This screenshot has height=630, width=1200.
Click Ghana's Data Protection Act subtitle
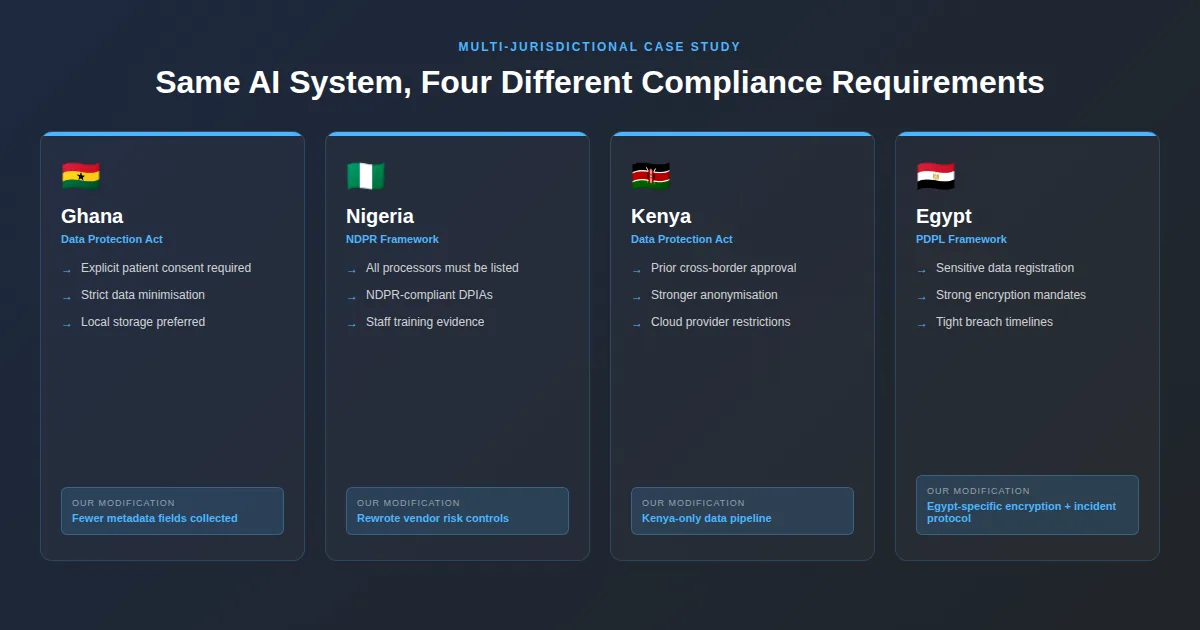(x=112, y=239)
